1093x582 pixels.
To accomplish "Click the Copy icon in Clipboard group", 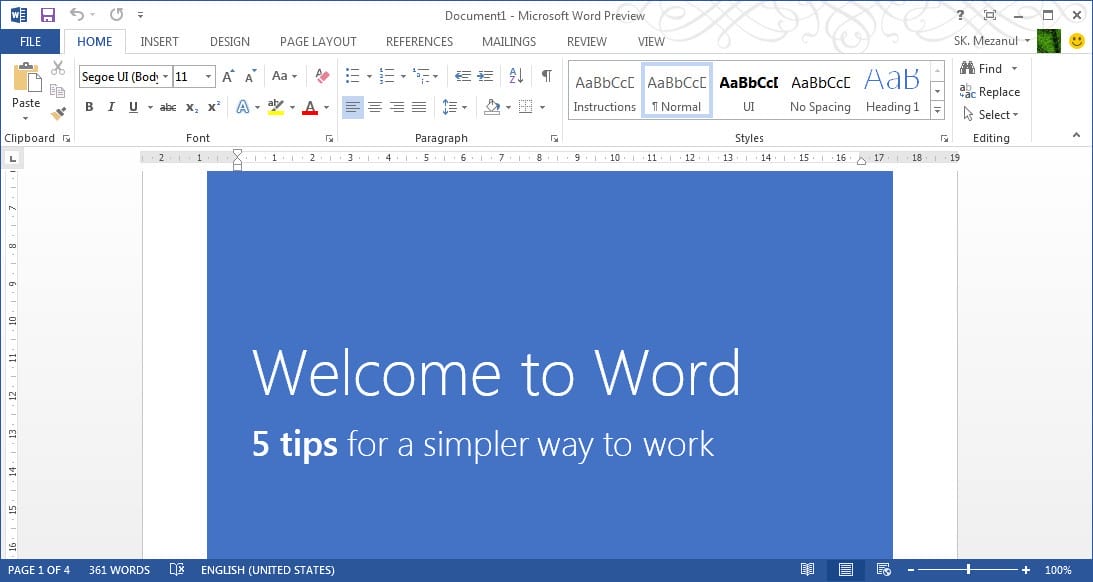I will 58,91.
